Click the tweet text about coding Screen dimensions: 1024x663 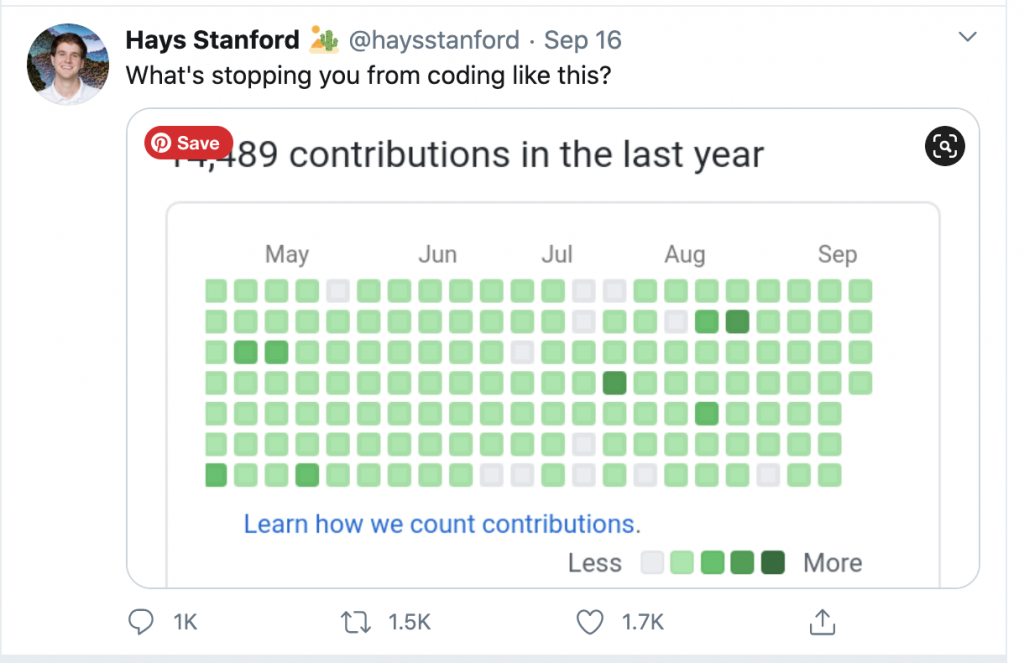click(368, 75)
